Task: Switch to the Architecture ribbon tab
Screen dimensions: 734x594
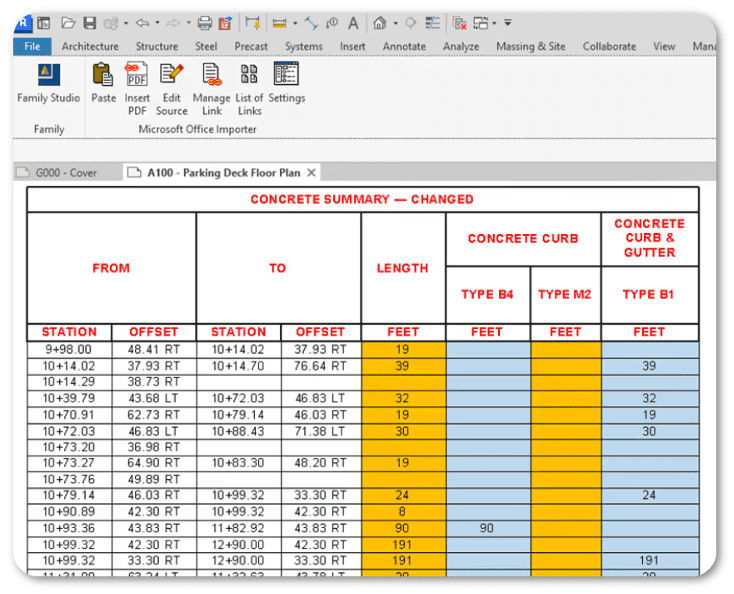Action: [90, 46]
